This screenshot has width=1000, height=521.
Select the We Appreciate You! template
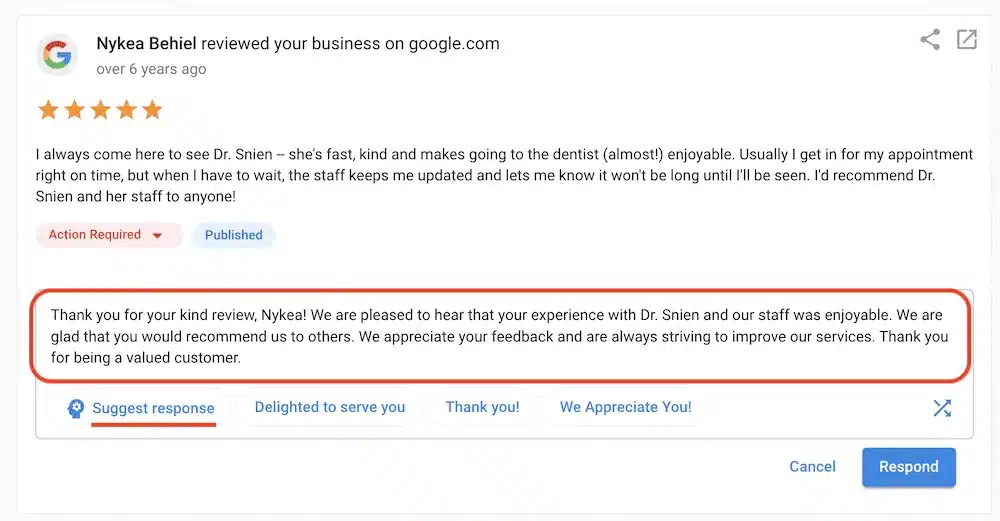click(x=625, y=407)
